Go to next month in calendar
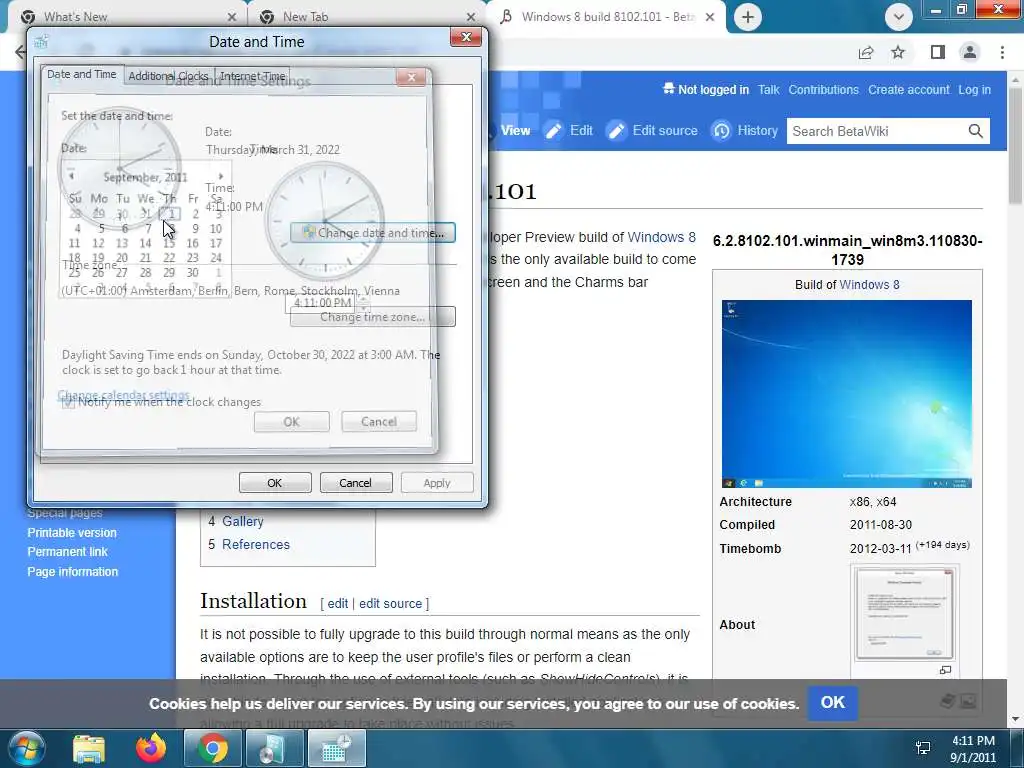This screenshot has height=768, width=1024. [221, 176]
